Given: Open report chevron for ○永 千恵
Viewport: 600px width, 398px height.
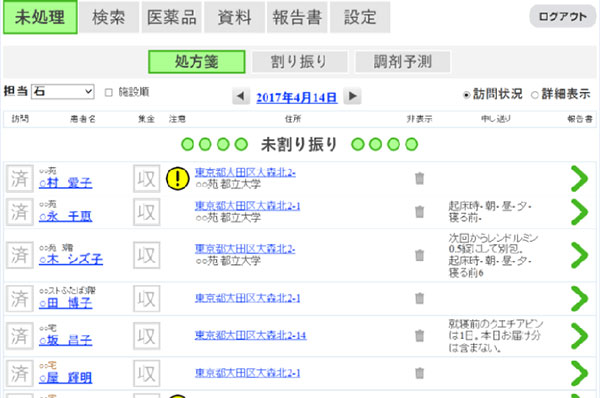Looking at the screenshot, I should [579, 212].
